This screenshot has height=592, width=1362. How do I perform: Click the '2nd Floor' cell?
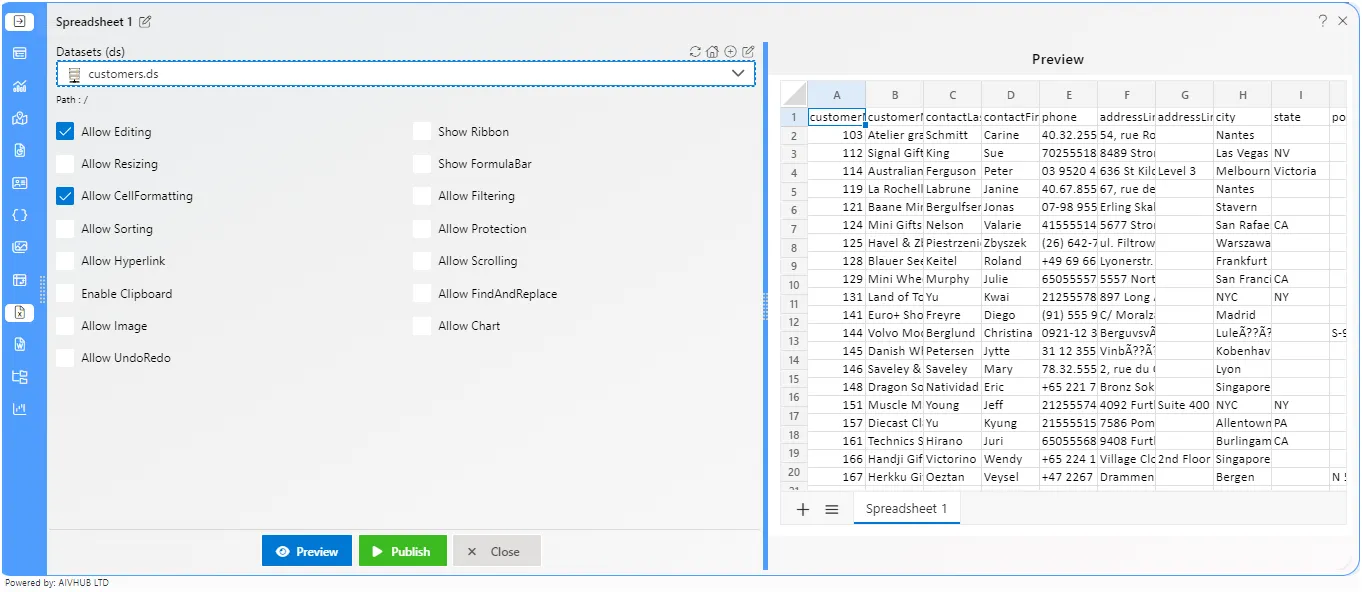(1185, 459)
